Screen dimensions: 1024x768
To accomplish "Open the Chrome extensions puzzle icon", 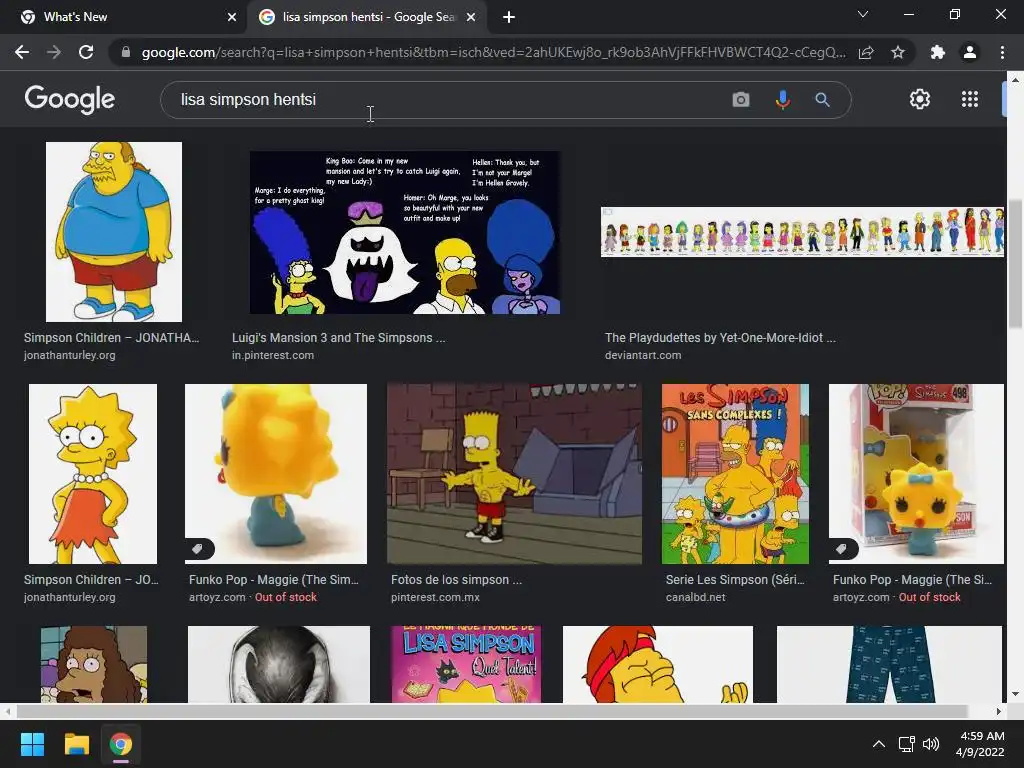I will 938,52.
